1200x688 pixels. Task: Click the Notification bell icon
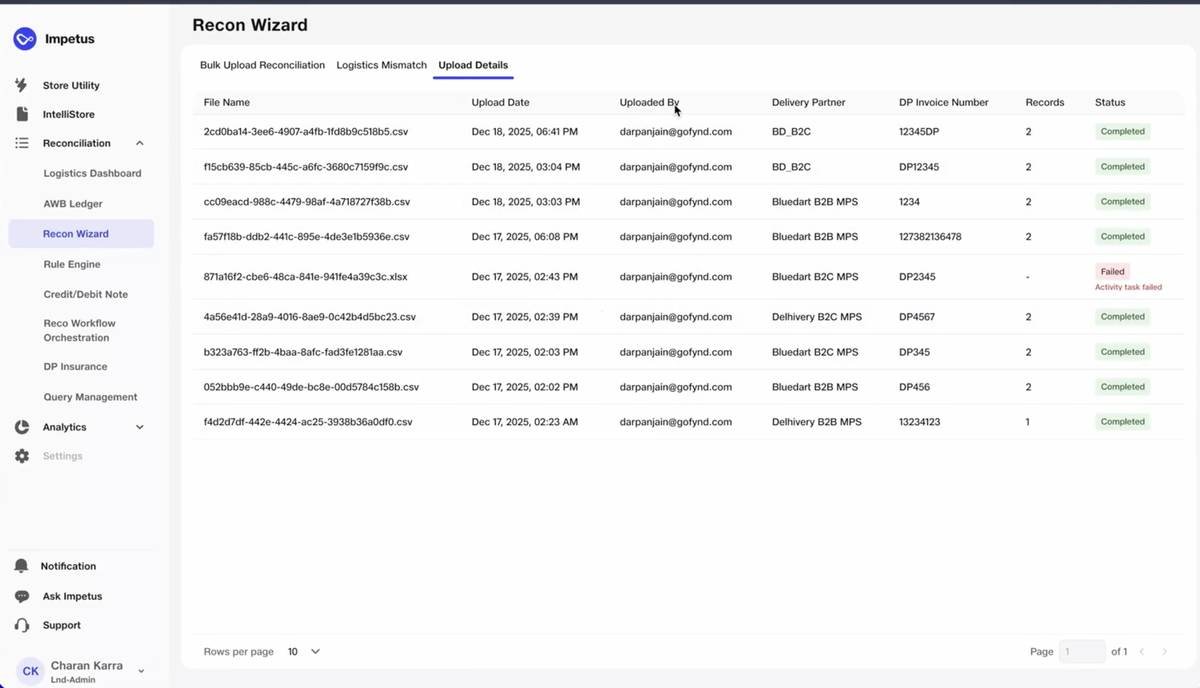(21, 566)
